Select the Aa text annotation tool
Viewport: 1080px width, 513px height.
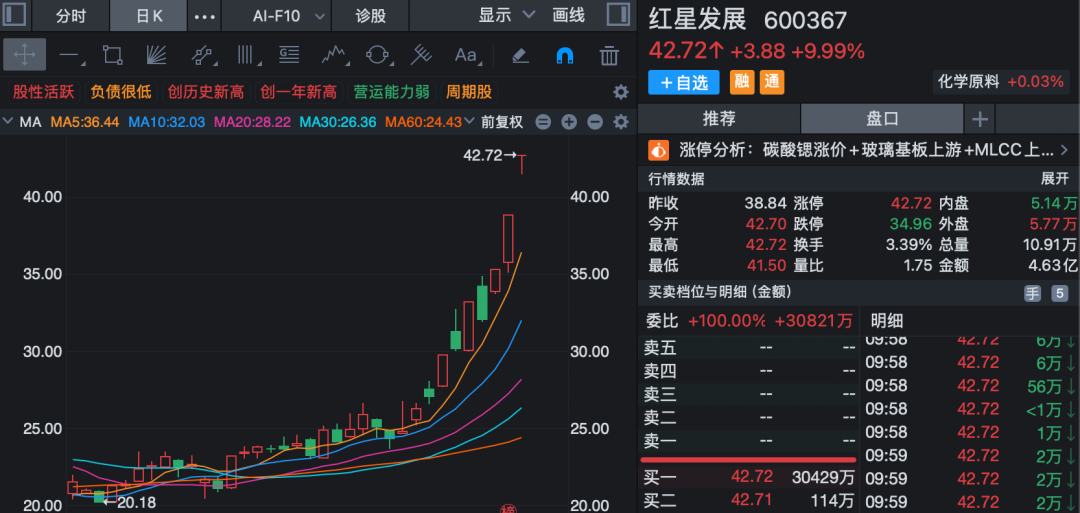coord(467,54)
